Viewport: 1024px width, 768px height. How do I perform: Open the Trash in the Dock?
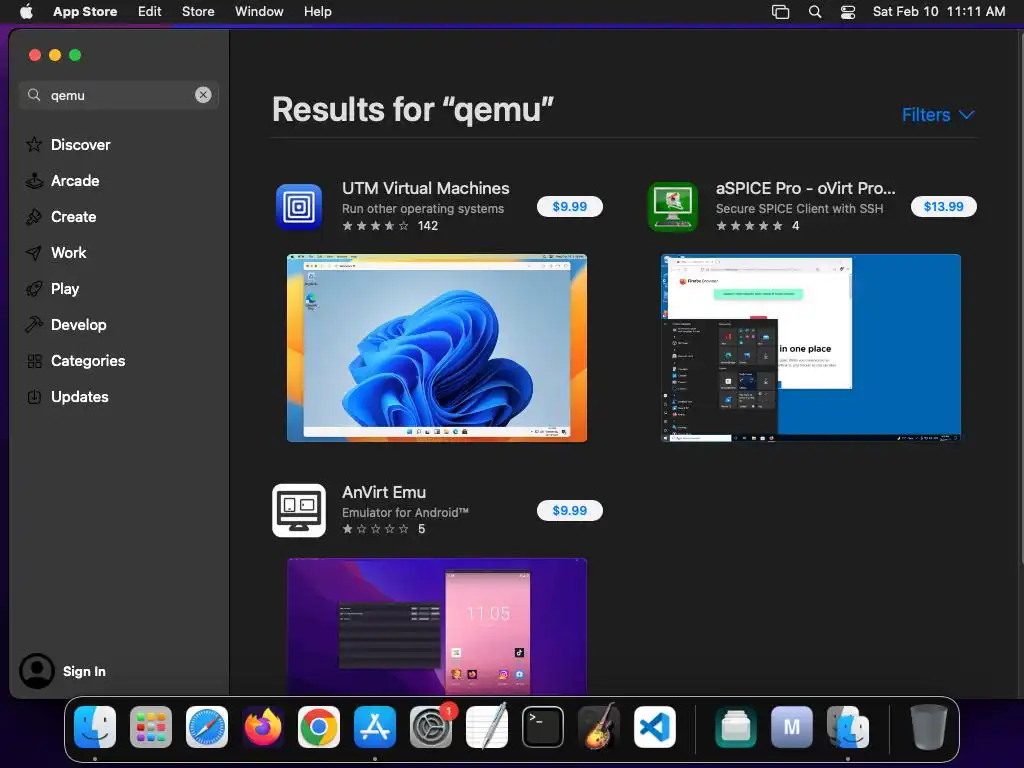(x=928, y=727)
